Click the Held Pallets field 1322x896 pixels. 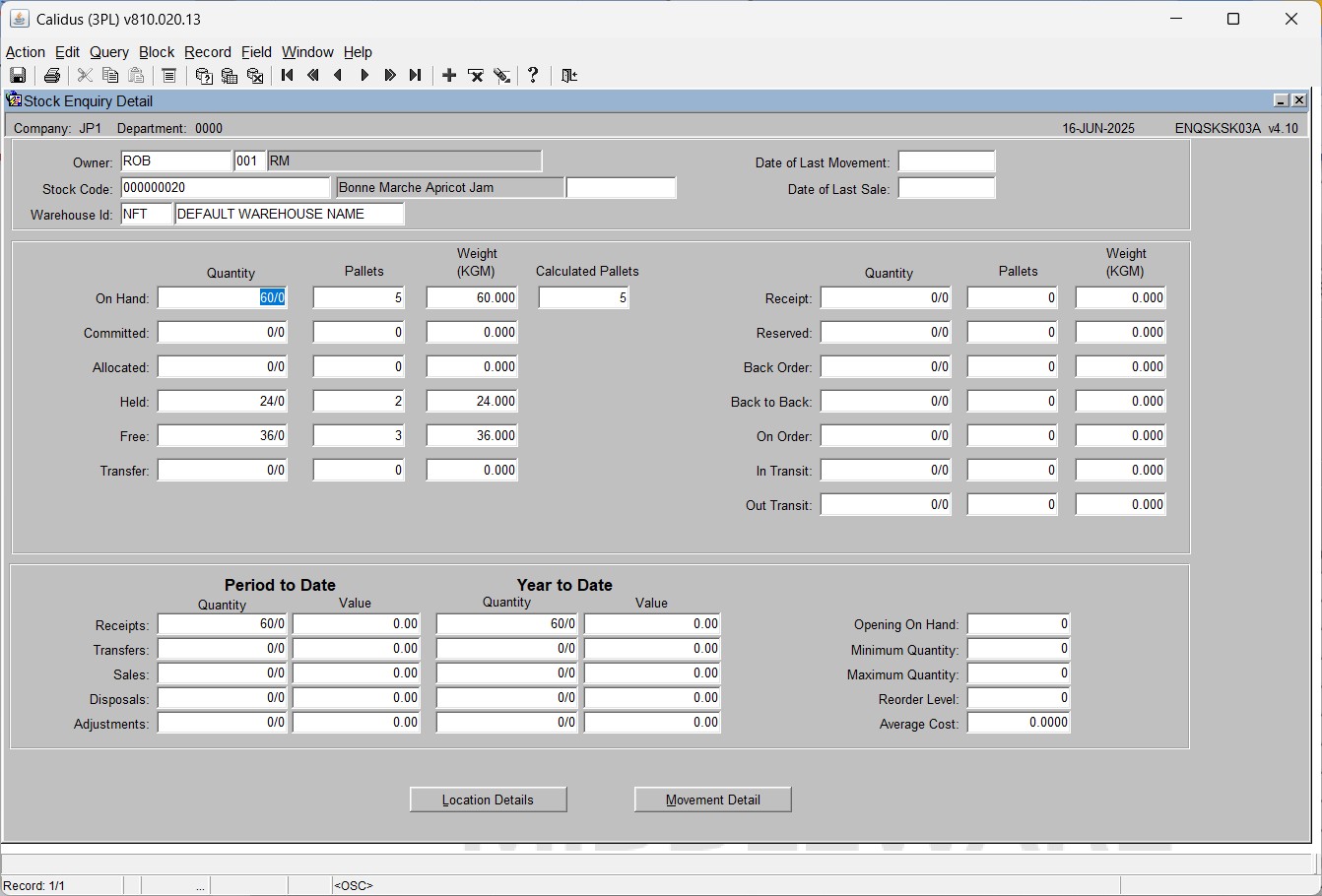pyautogui.click(x=359, y=402)
